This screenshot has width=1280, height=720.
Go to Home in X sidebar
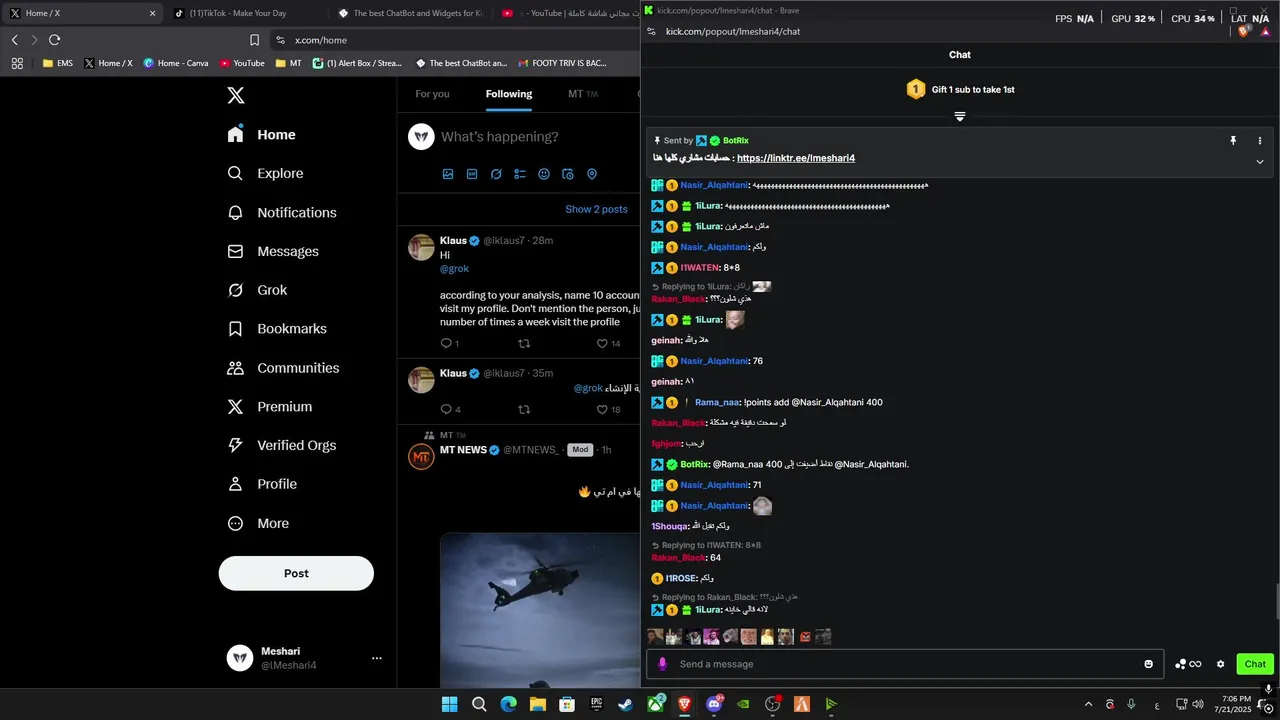pyautogui.click(x=261, y=135)
